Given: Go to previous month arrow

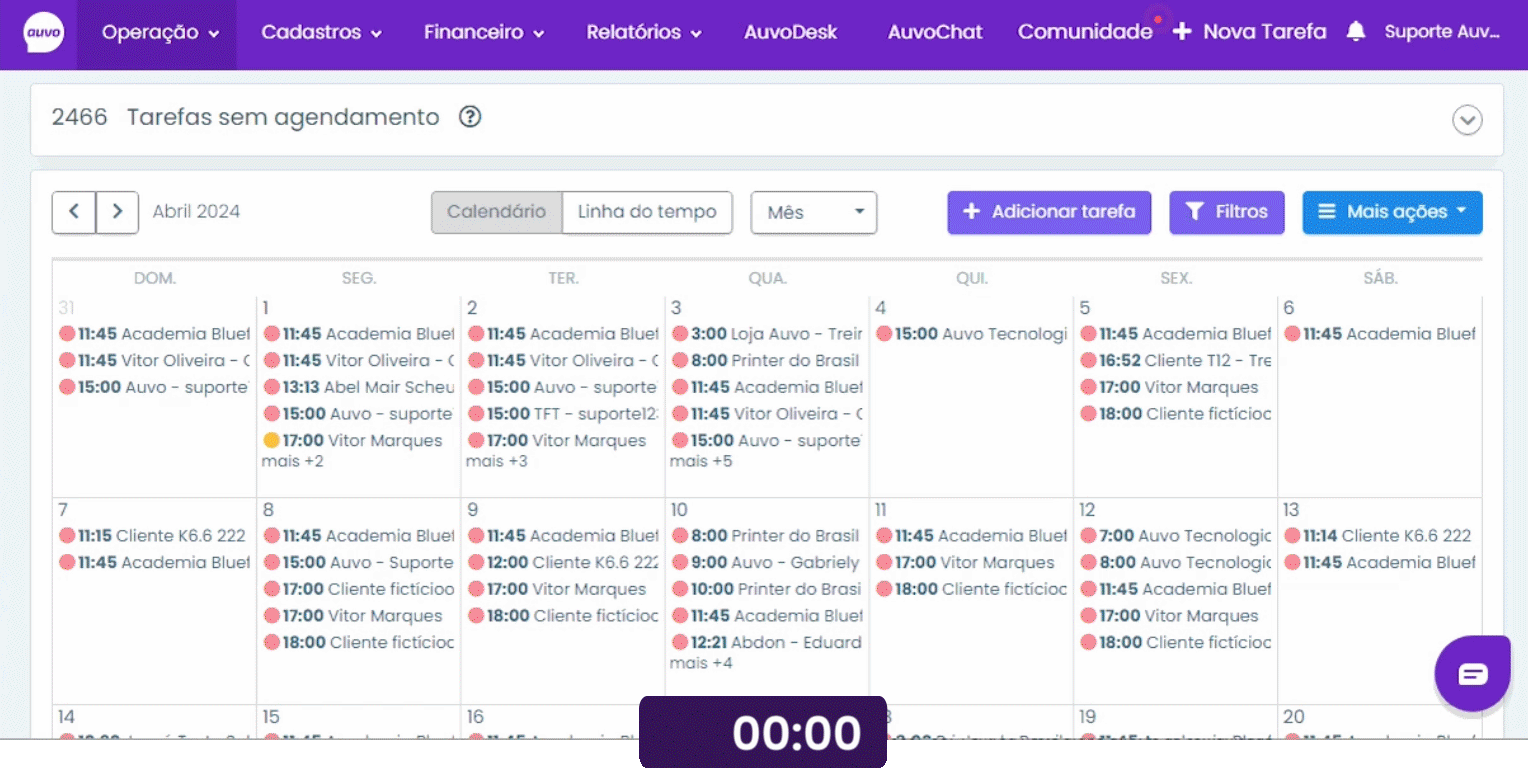Looking at the screenshot, I should [74, 212].
